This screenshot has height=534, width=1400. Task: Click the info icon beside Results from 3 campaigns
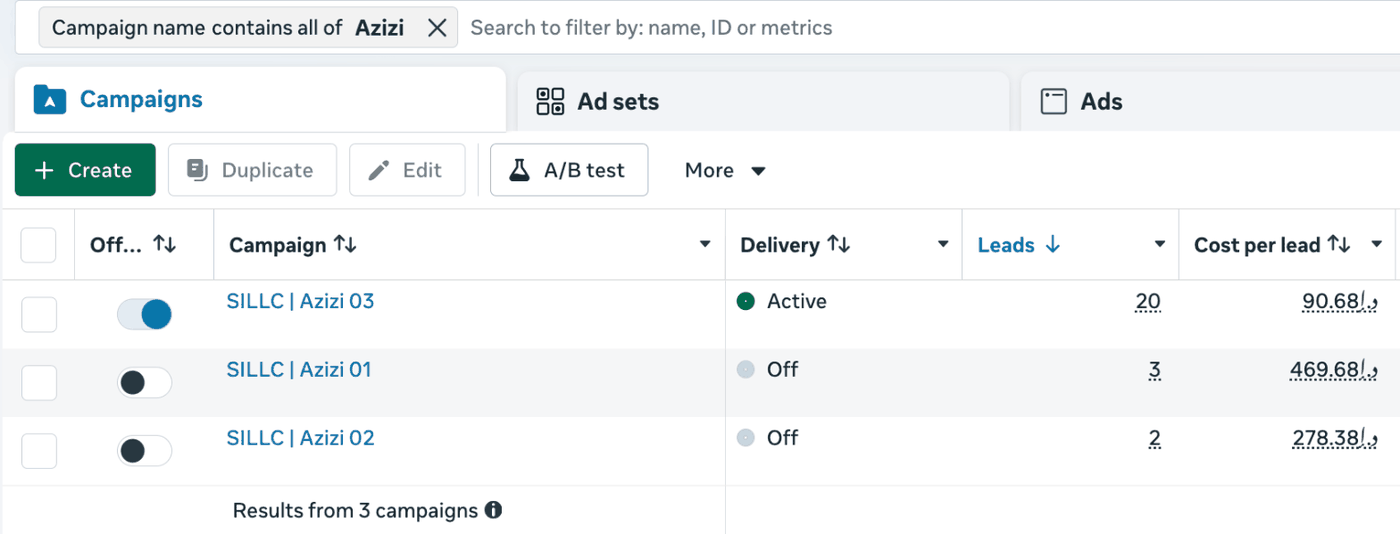coord(493,510)
